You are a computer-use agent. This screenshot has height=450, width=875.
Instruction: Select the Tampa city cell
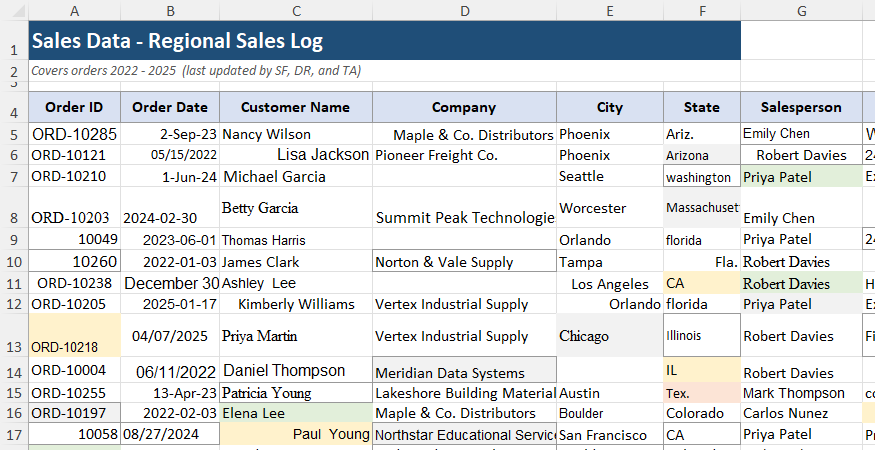point(610,261)
